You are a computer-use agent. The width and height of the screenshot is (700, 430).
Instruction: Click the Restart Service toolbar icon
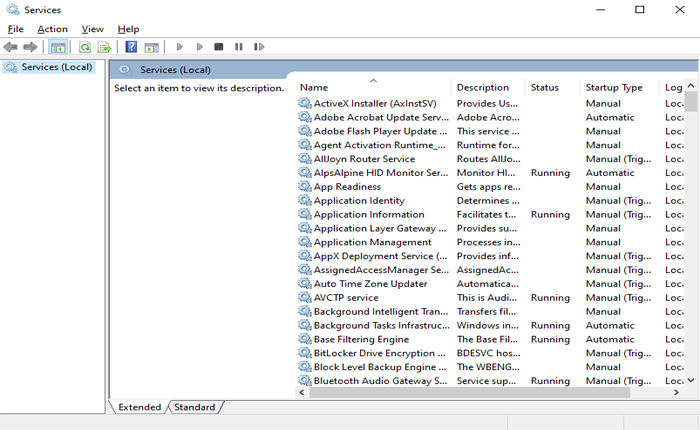click(x=259, y=47)
